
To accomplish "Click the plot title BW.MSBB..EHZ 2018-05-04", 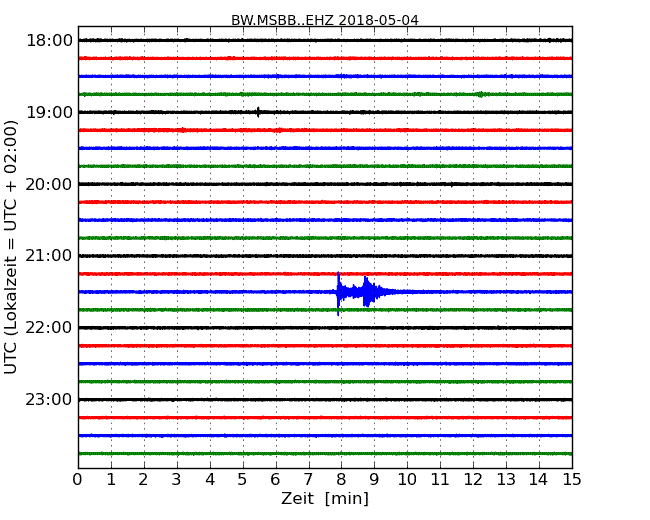I will tap(325, 20).
